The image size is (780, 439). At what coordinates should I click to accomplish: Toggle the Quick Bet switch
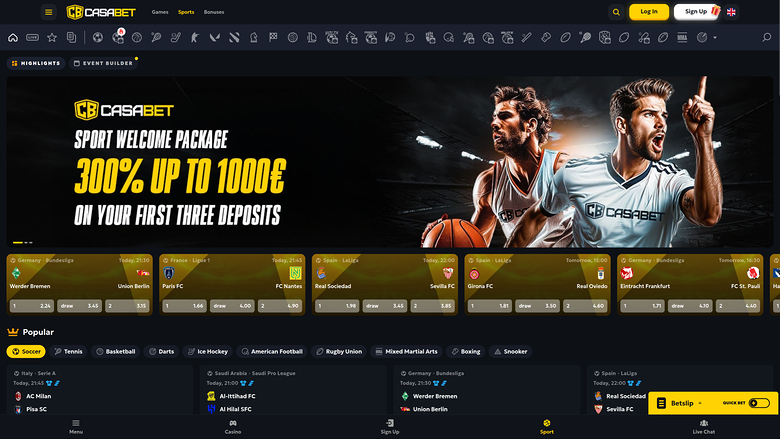coord(759,403)
